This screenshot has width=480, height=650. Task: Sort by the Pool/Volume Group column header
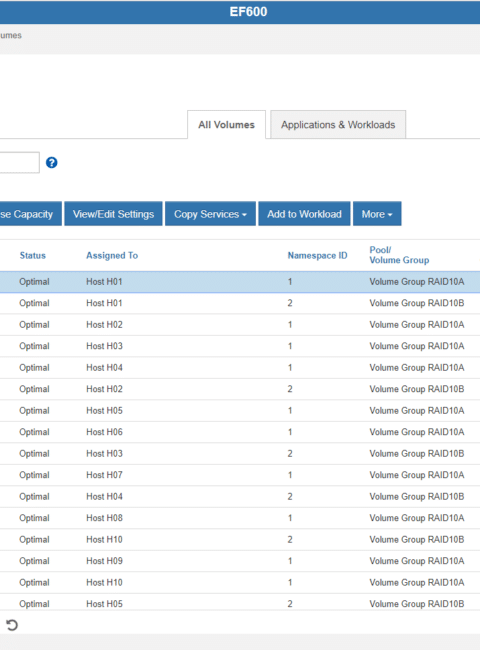(399, 255)
